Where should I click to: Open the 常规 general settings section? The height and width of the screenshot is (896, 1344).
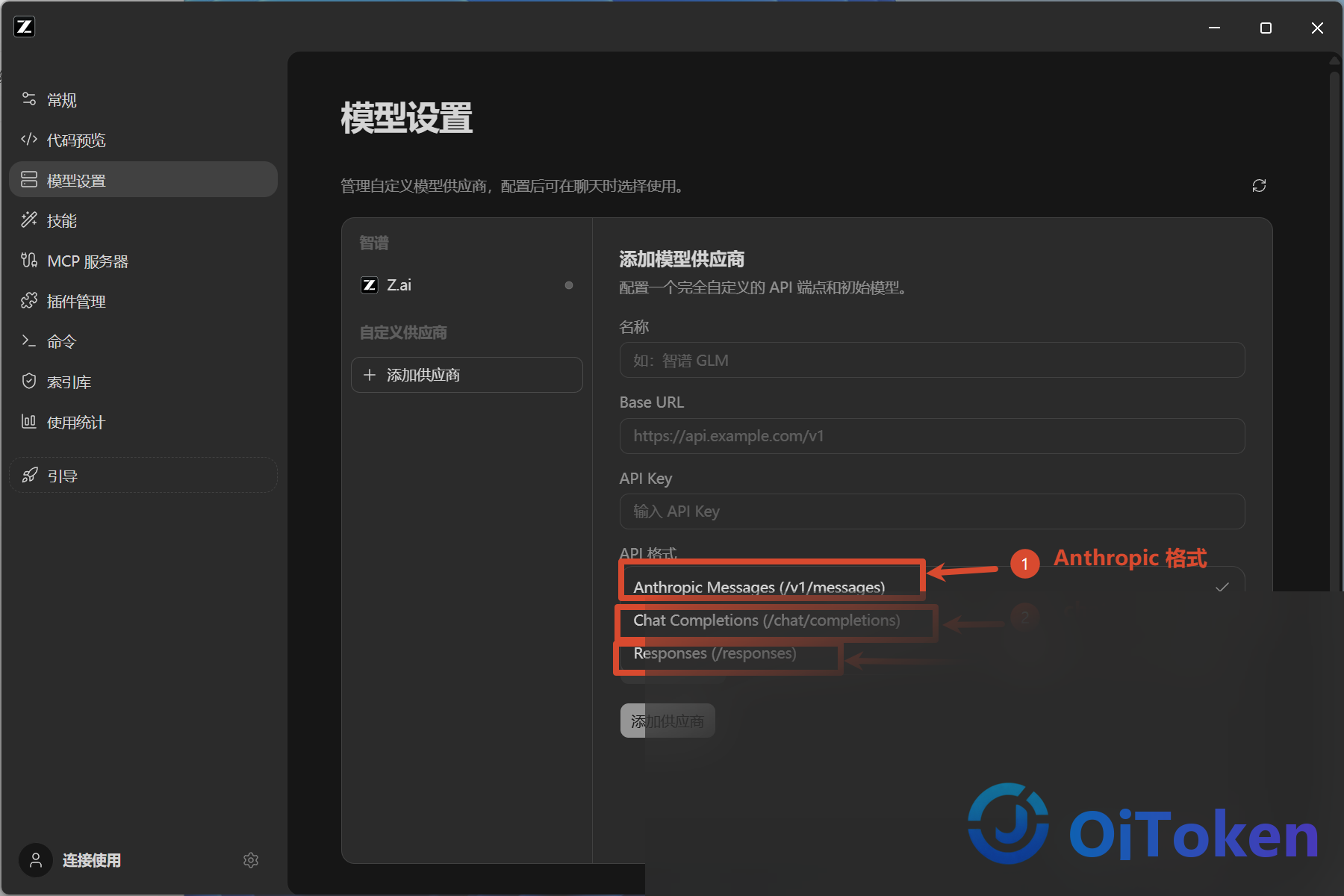[x=143, y=100]
